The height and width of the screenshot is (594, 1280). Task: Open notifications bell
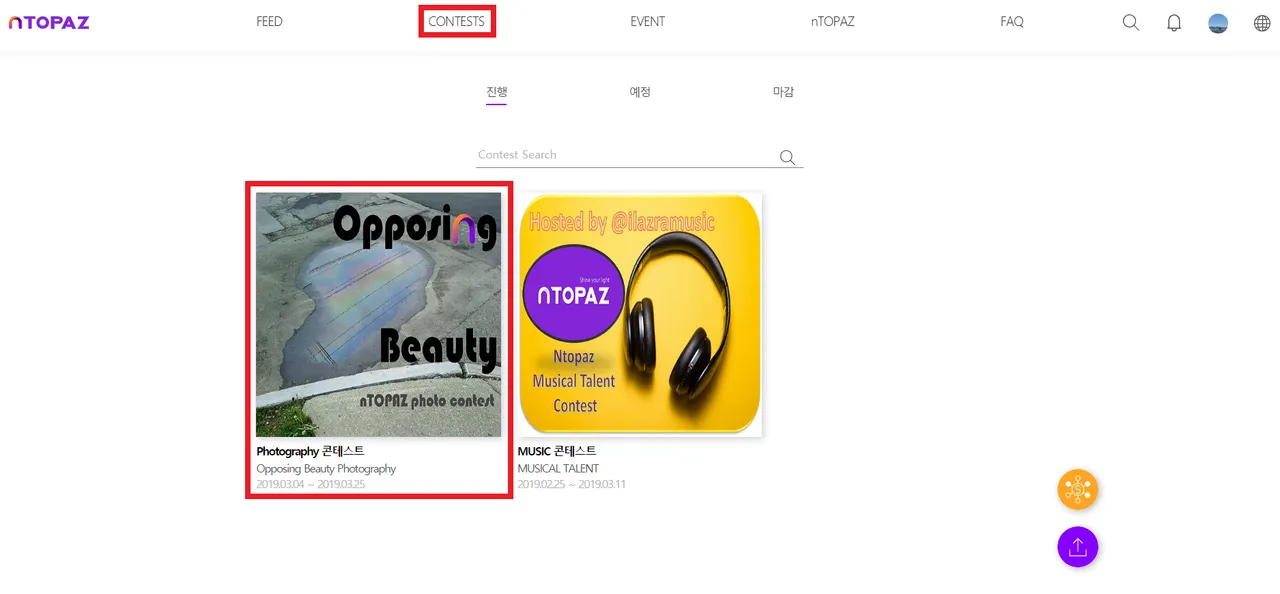click(1174, 22)
